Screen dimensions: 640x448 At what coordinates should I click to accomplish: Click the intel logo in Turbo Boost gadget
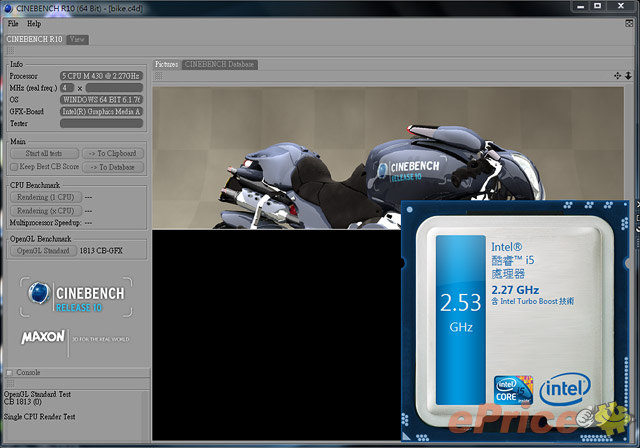point(565,388)
